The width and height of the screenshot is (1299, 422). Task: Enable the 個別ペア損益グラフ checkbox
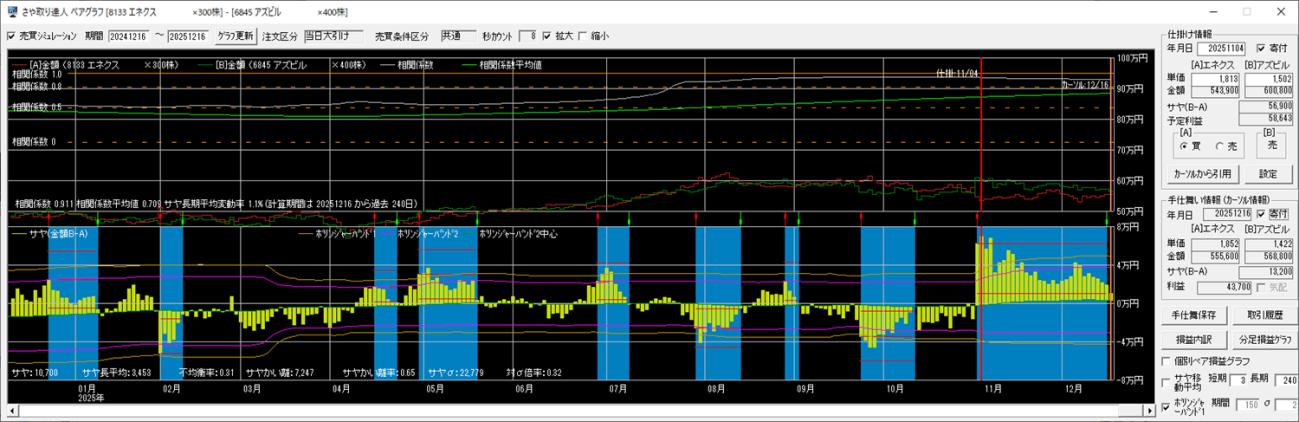click(x=1166, y=360)
